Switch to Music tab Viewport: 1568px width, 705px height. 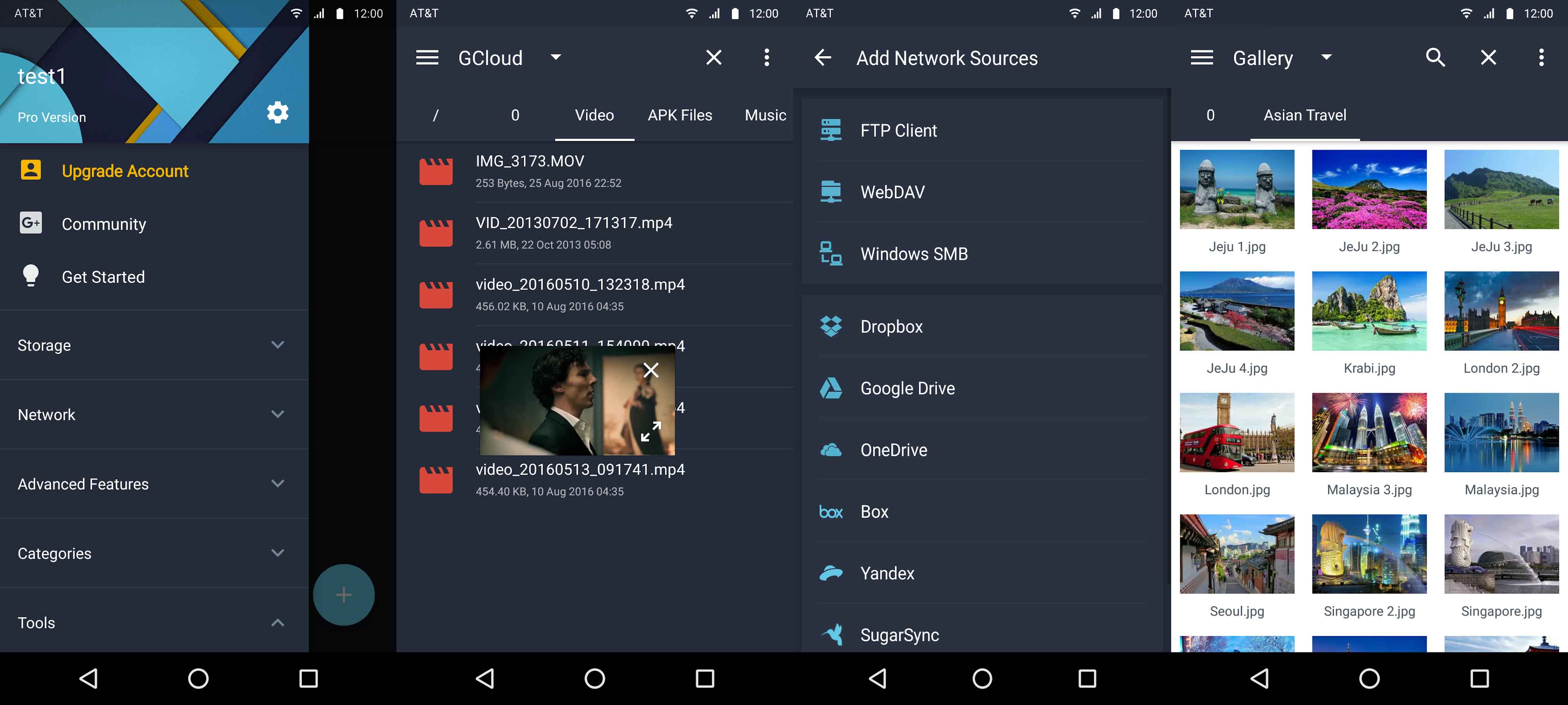click(x=765, y=115)
